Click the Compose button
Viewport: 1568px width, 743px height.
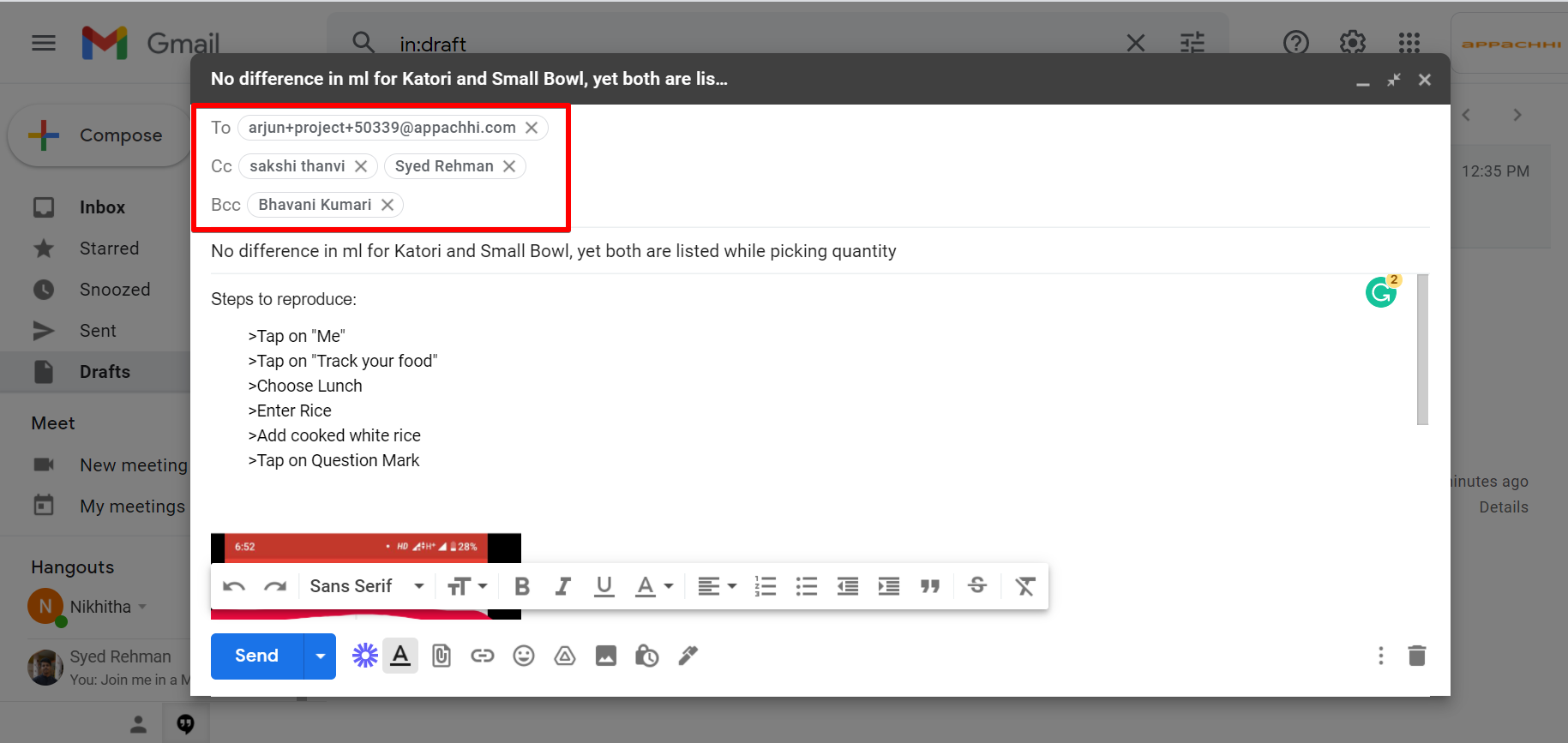99,135
